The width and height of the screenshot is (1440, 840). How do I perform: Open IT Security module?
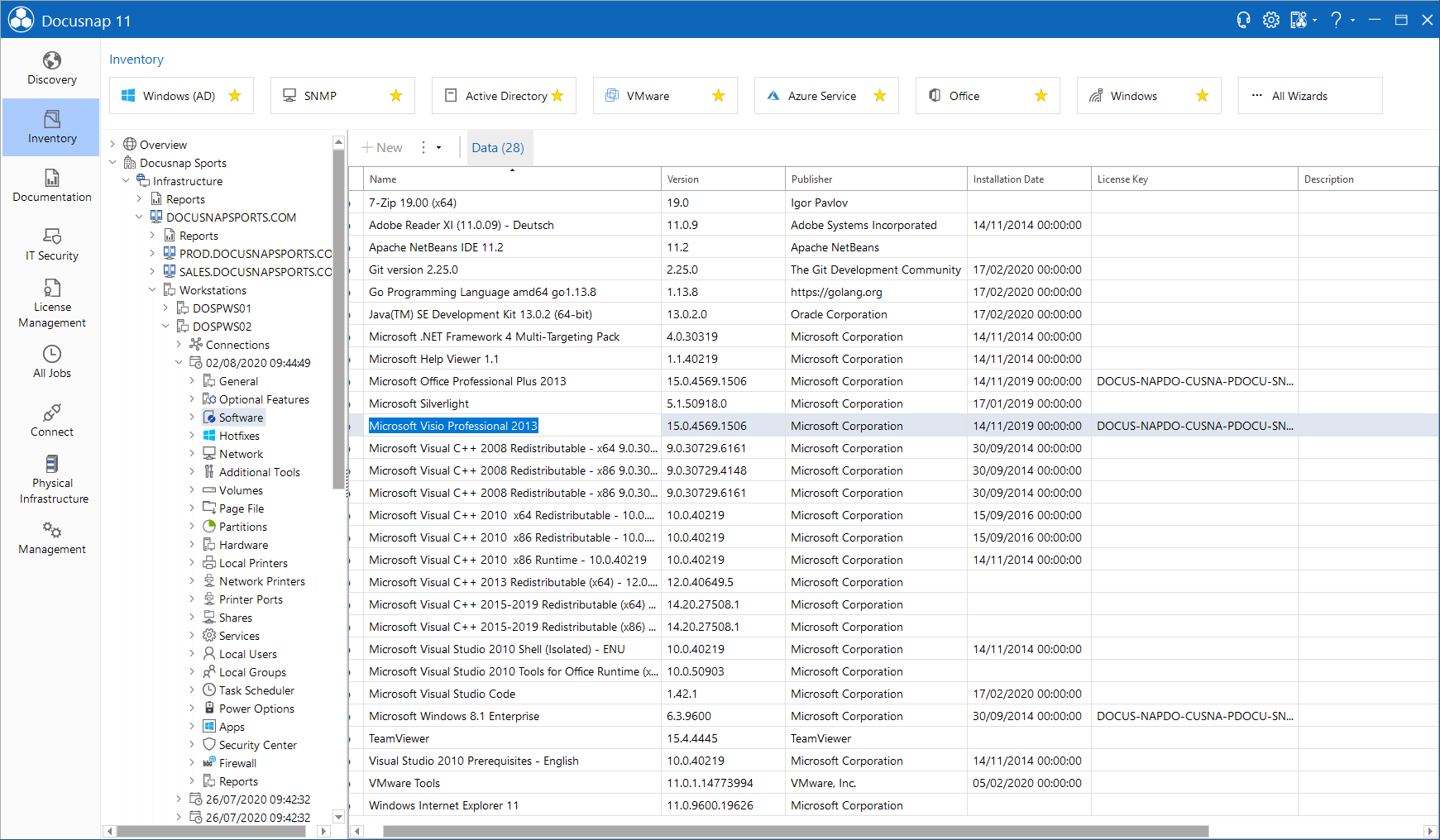pyautogui.click(x=51, y=245)
